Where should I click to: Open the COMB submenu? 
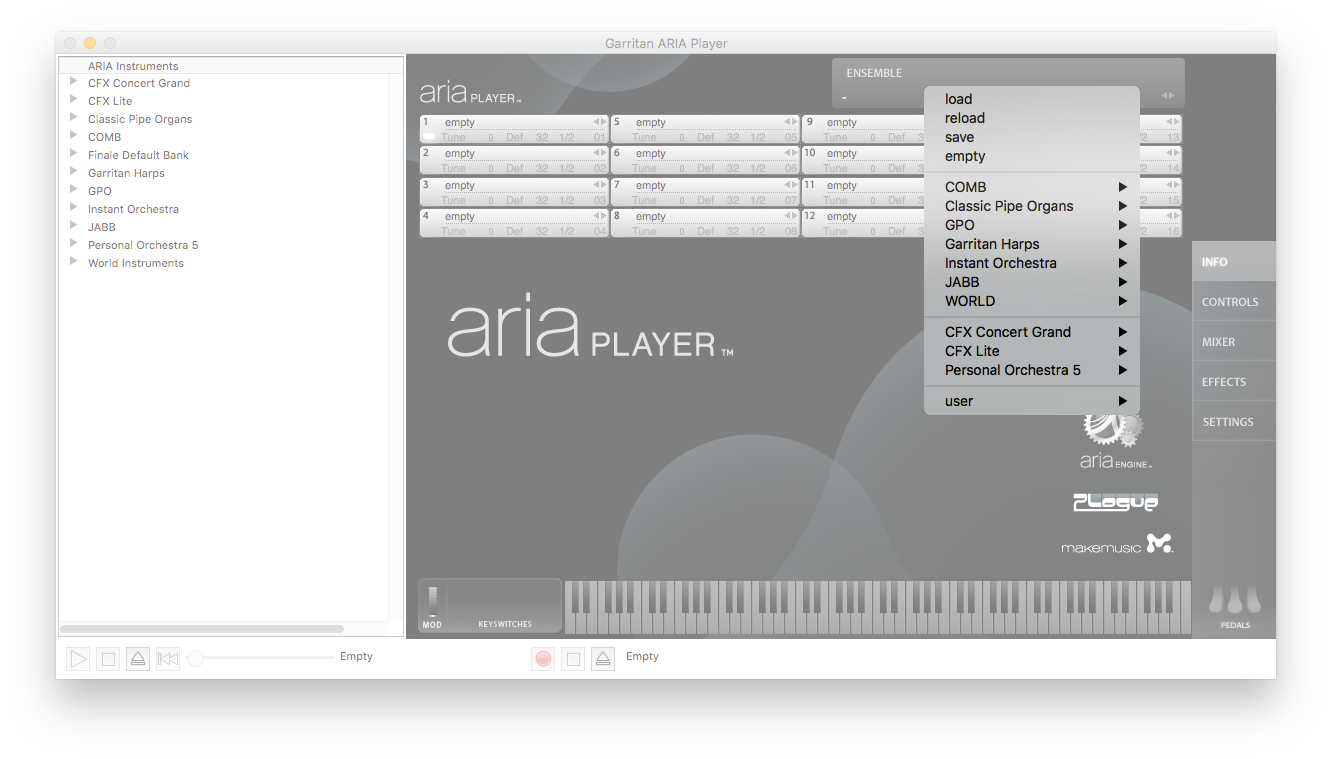click(x=1032, y=187)
